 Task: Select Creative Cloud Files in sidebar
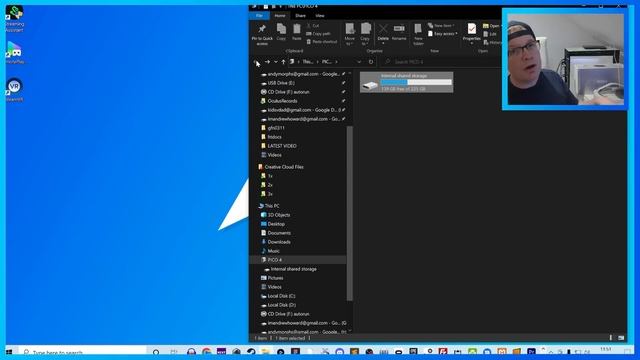coord(284,167)
